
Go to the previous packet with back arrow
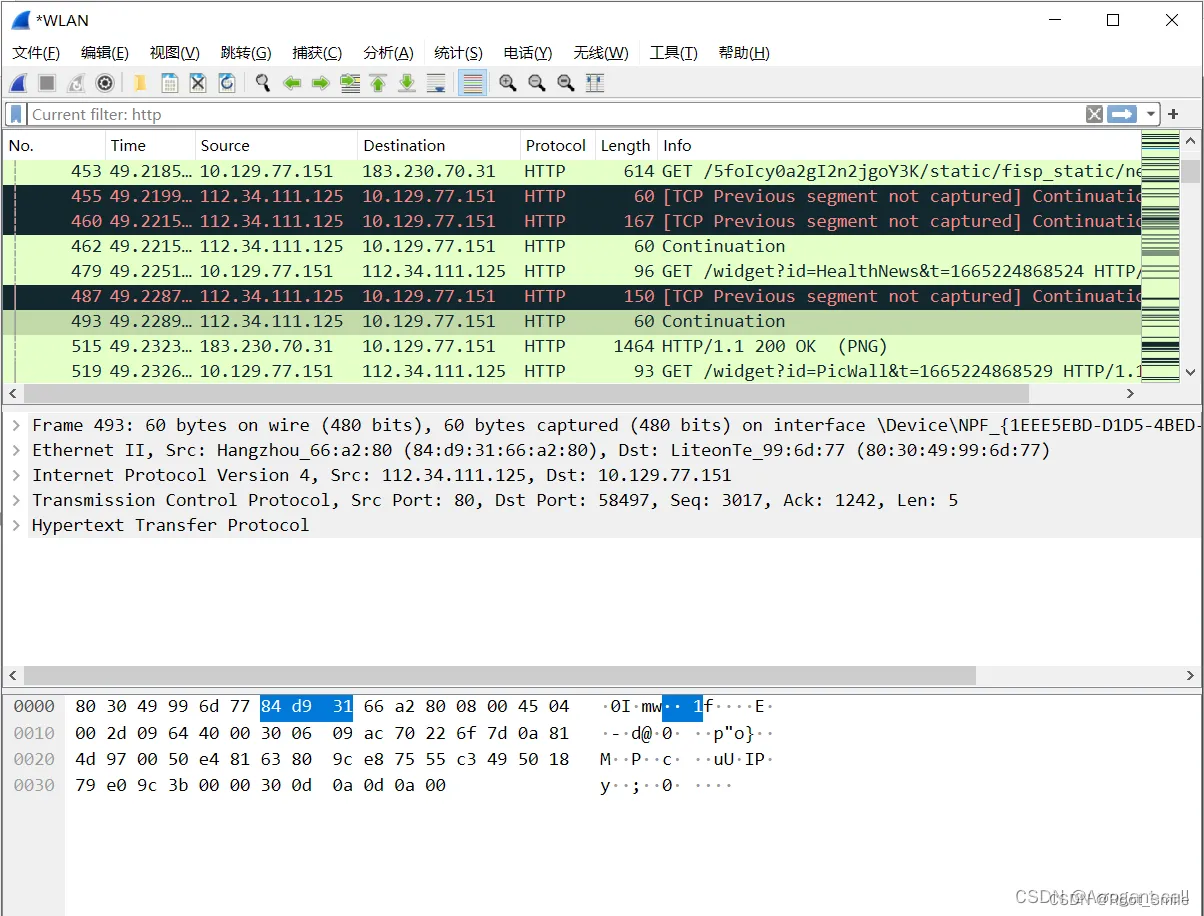[x=292, y=83]
